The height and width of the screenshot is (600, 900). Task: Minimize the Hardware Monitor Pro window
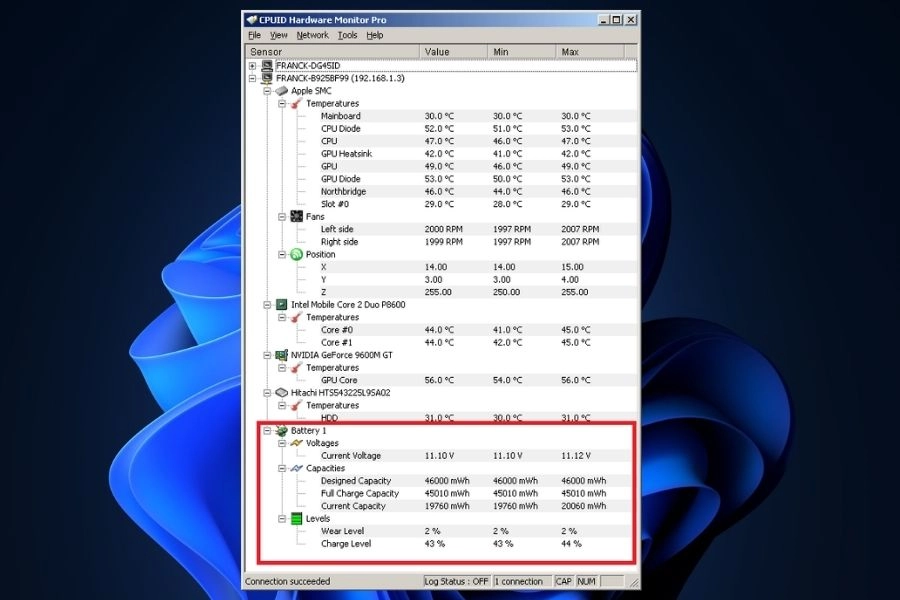pyautogui.click(x=603, y=20)
